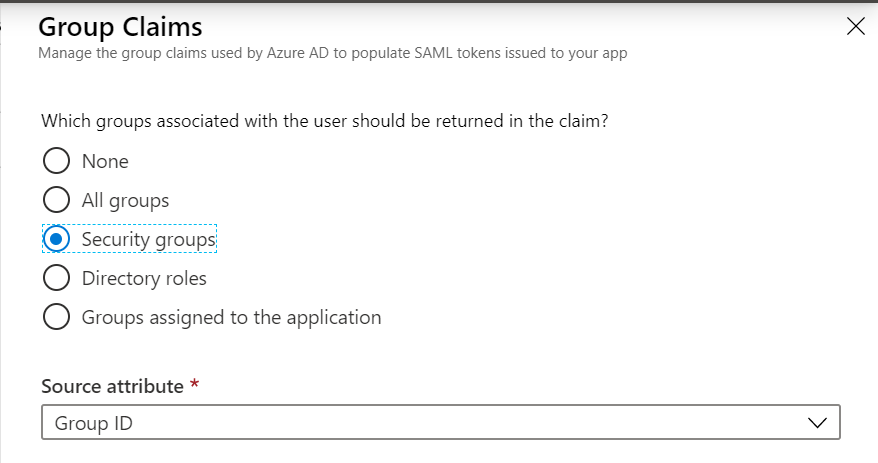
Task: Click the red required asterisk
Action: [194, 385]
